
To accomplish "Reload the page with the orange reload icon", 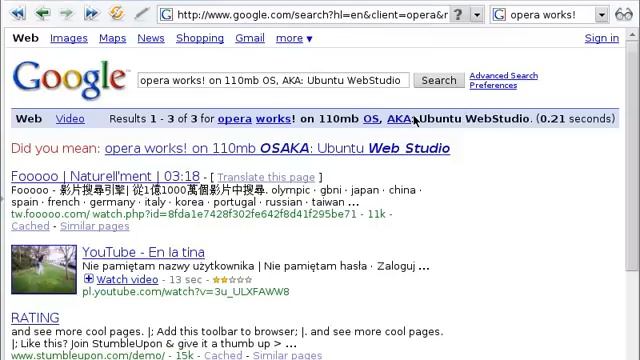I will pos(116,13).
